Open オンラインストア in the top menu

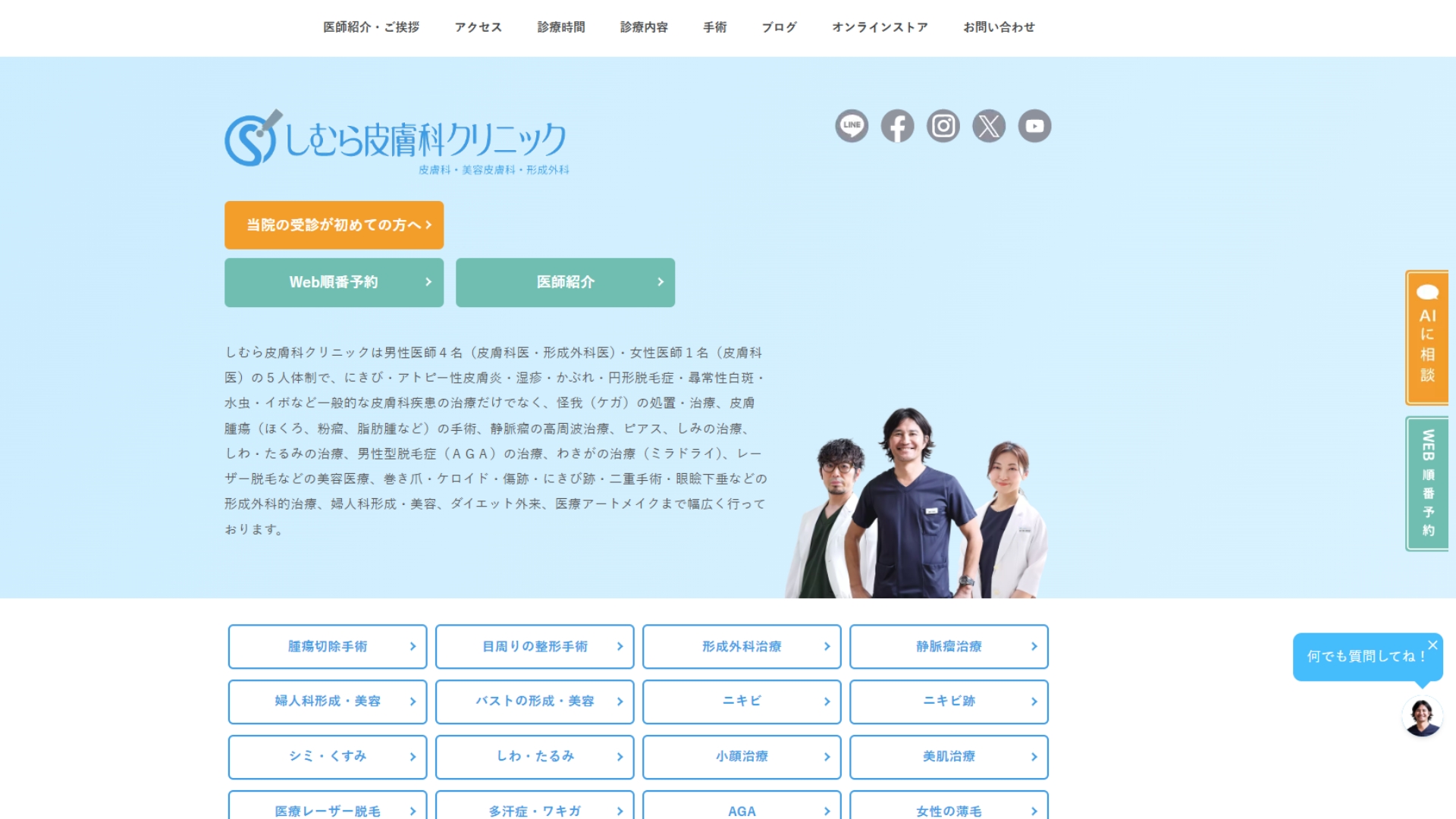pyautogui.click(x=880, y=27)
